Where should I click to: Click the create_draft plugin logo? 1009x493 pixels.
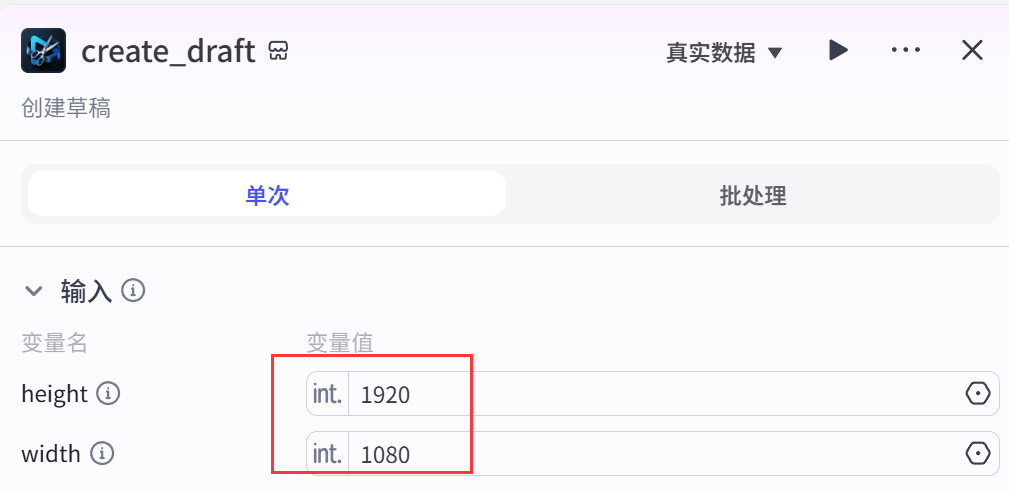(43, 50)
